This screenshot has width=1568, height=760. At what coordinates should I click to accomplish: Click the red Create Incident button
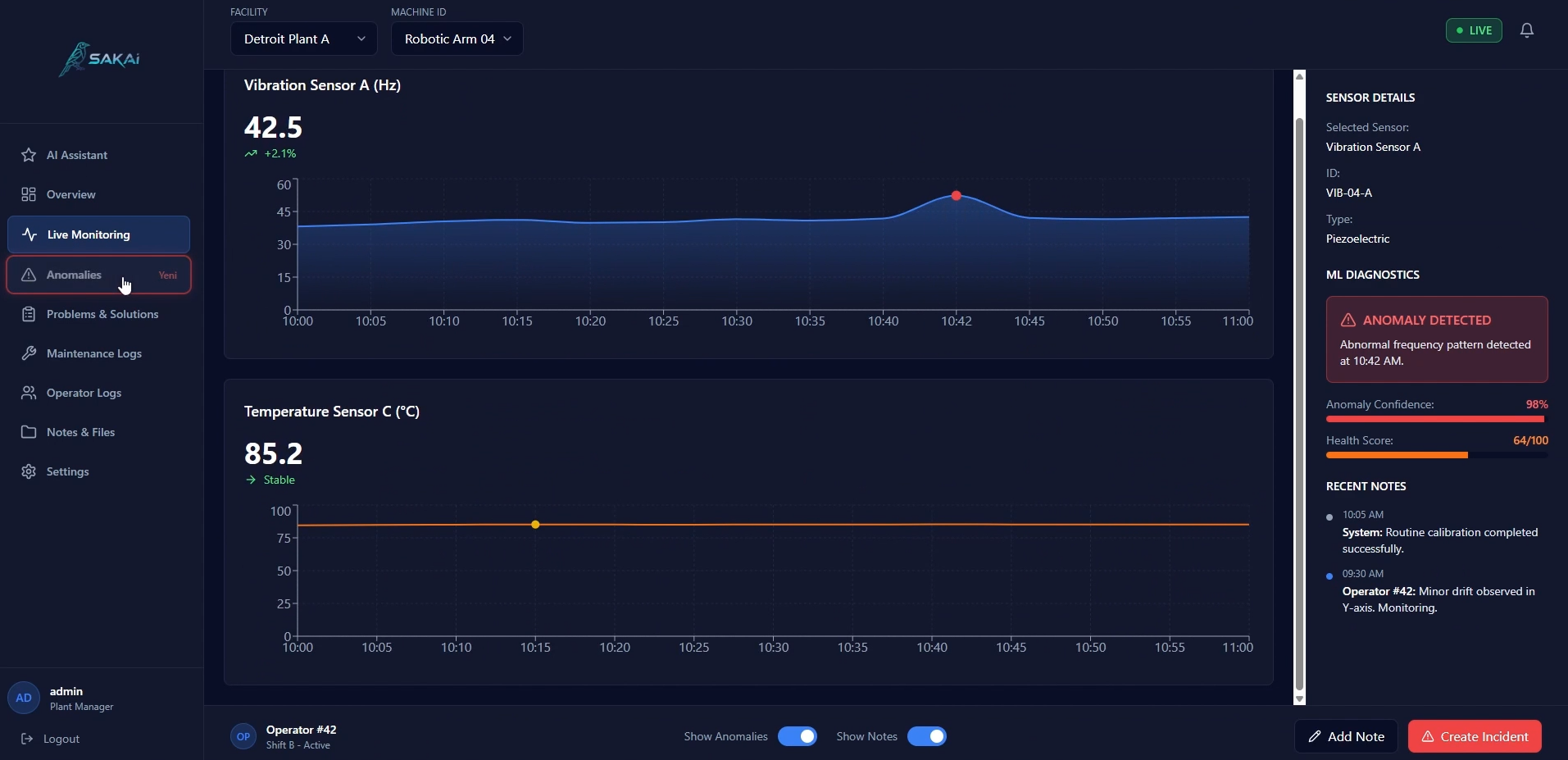click(x=1474, y=736)
